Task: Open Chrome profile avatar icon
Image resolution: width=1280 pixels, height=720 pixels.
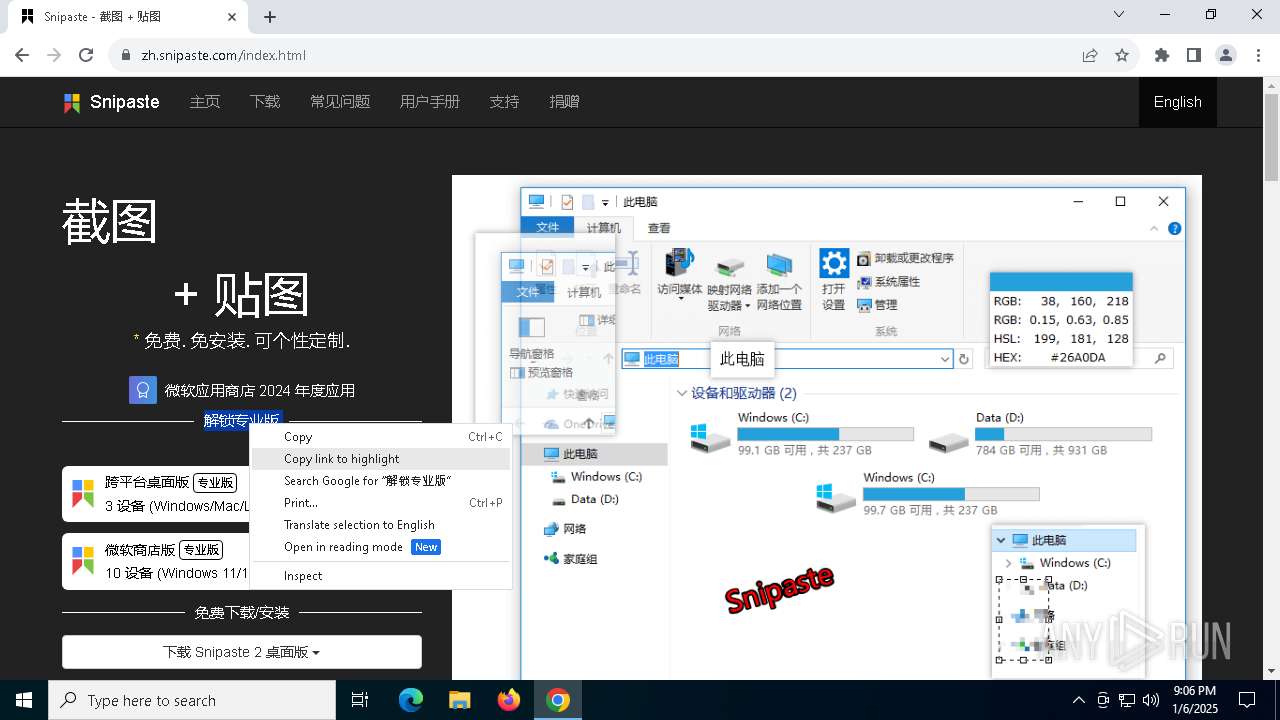Action: point(1226,55)
